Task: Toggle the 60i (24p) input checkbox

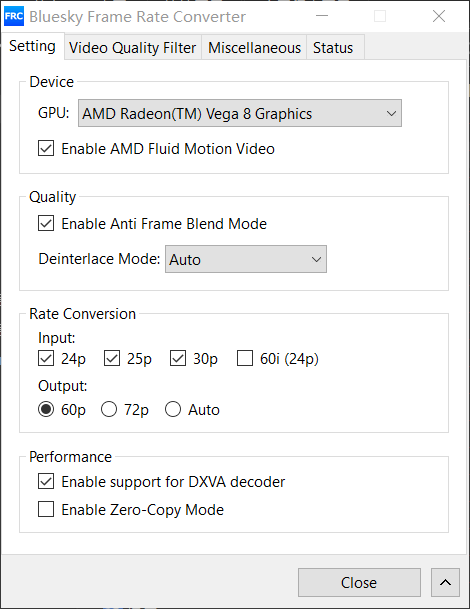Action: point(245,358)
